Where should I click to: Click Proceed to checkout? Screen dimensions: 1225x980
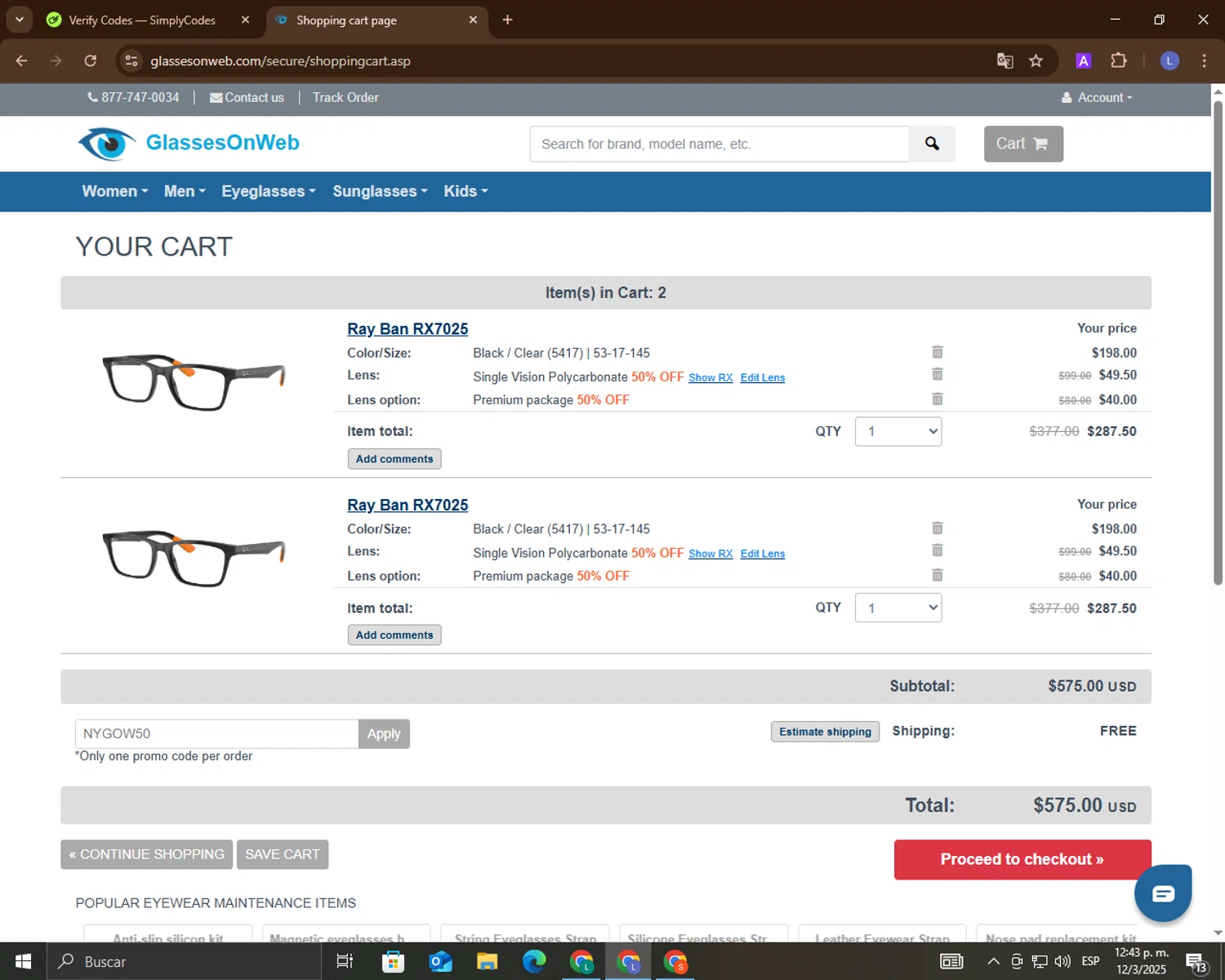[1022, 859]
